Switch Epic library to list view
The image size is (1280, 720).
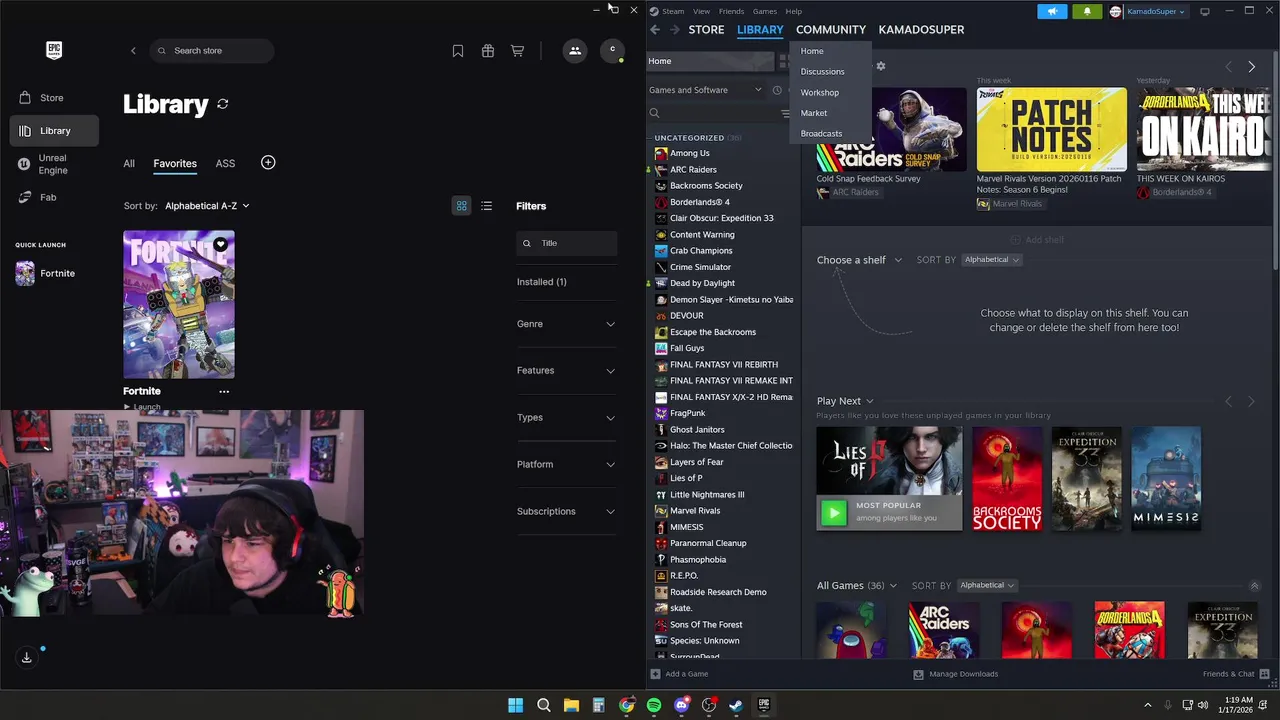point(486,206)
